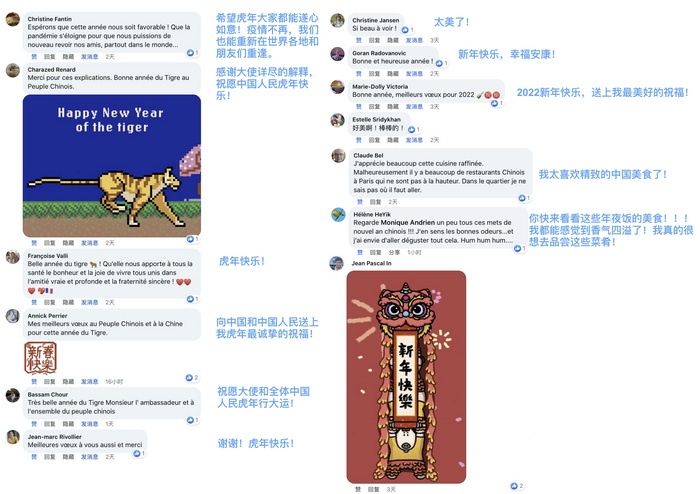Click the reaction icon under lion dance image

pyautogui.click(x=516, y=486)
